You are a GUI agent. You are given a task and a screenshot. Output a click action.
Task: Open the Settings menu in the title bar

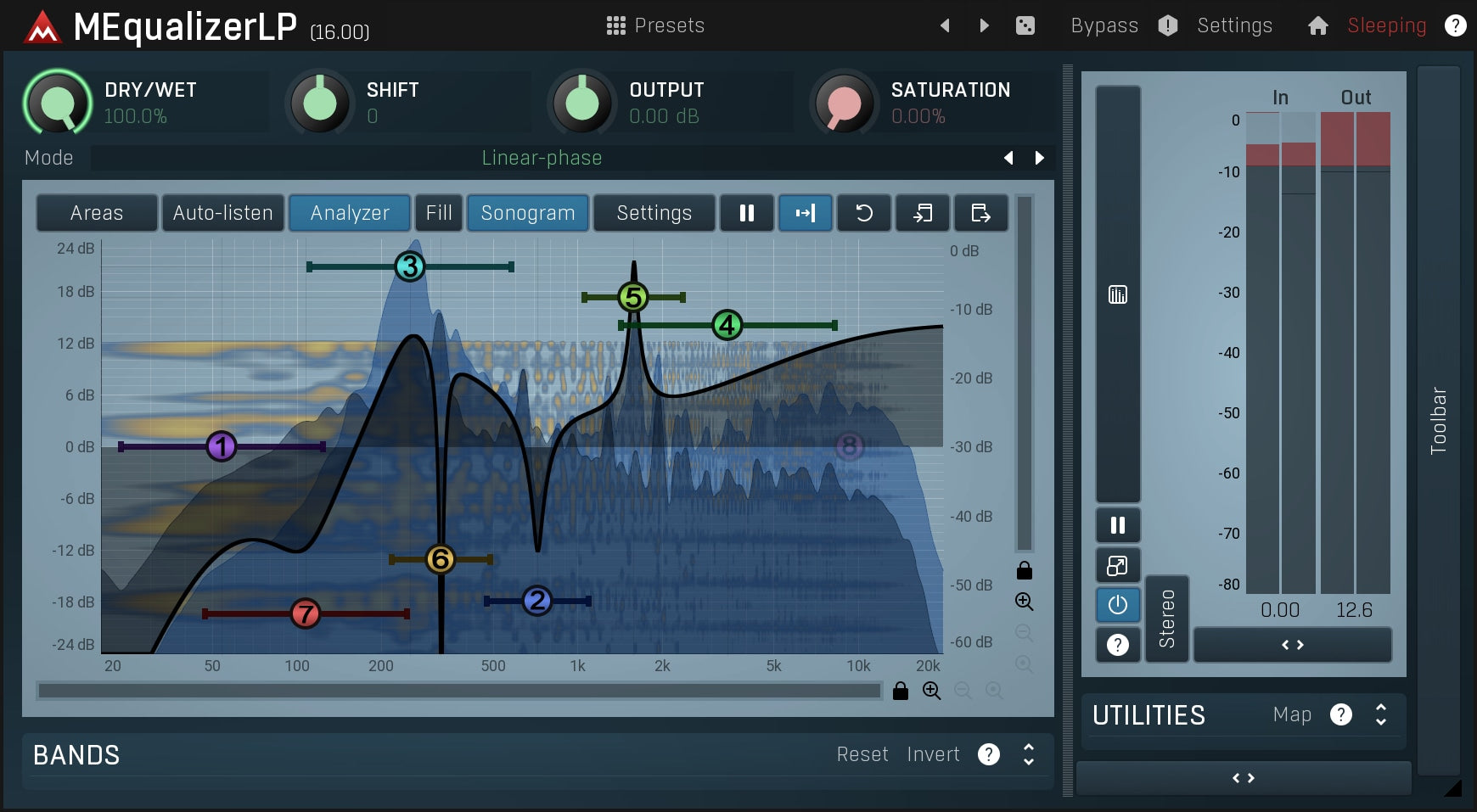point(1234,25)
